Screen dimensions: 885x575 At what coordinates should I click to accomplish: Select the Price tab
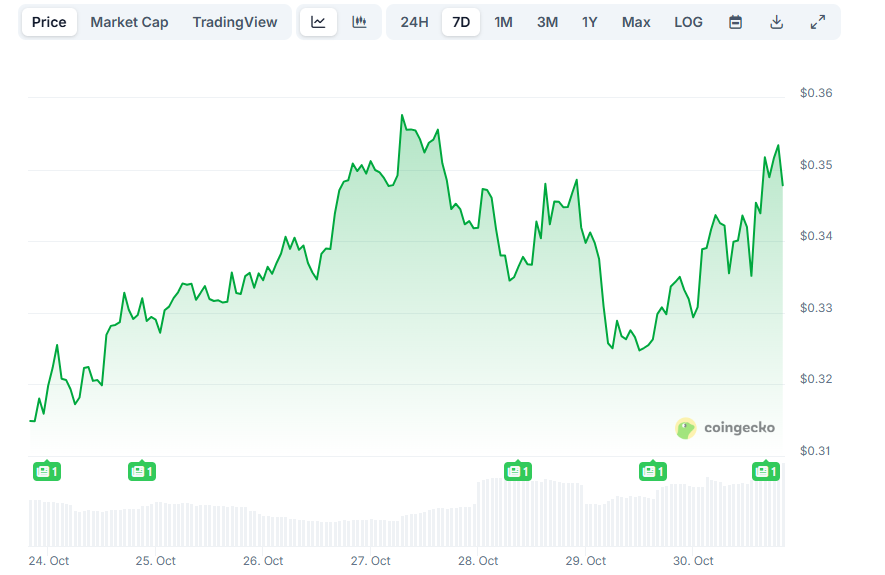[x=49, y=22]
